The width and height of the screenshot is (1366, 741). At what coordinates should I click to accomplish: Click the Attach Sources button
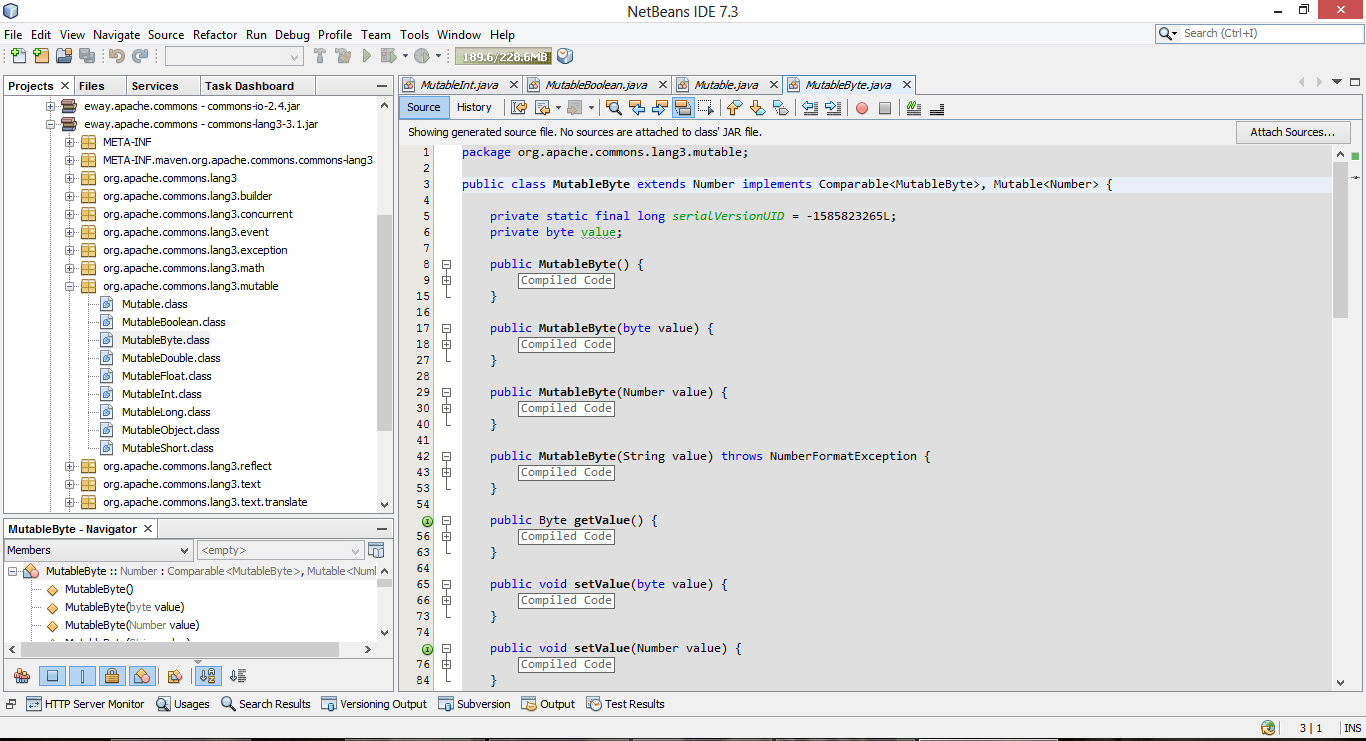(1293, 132)
